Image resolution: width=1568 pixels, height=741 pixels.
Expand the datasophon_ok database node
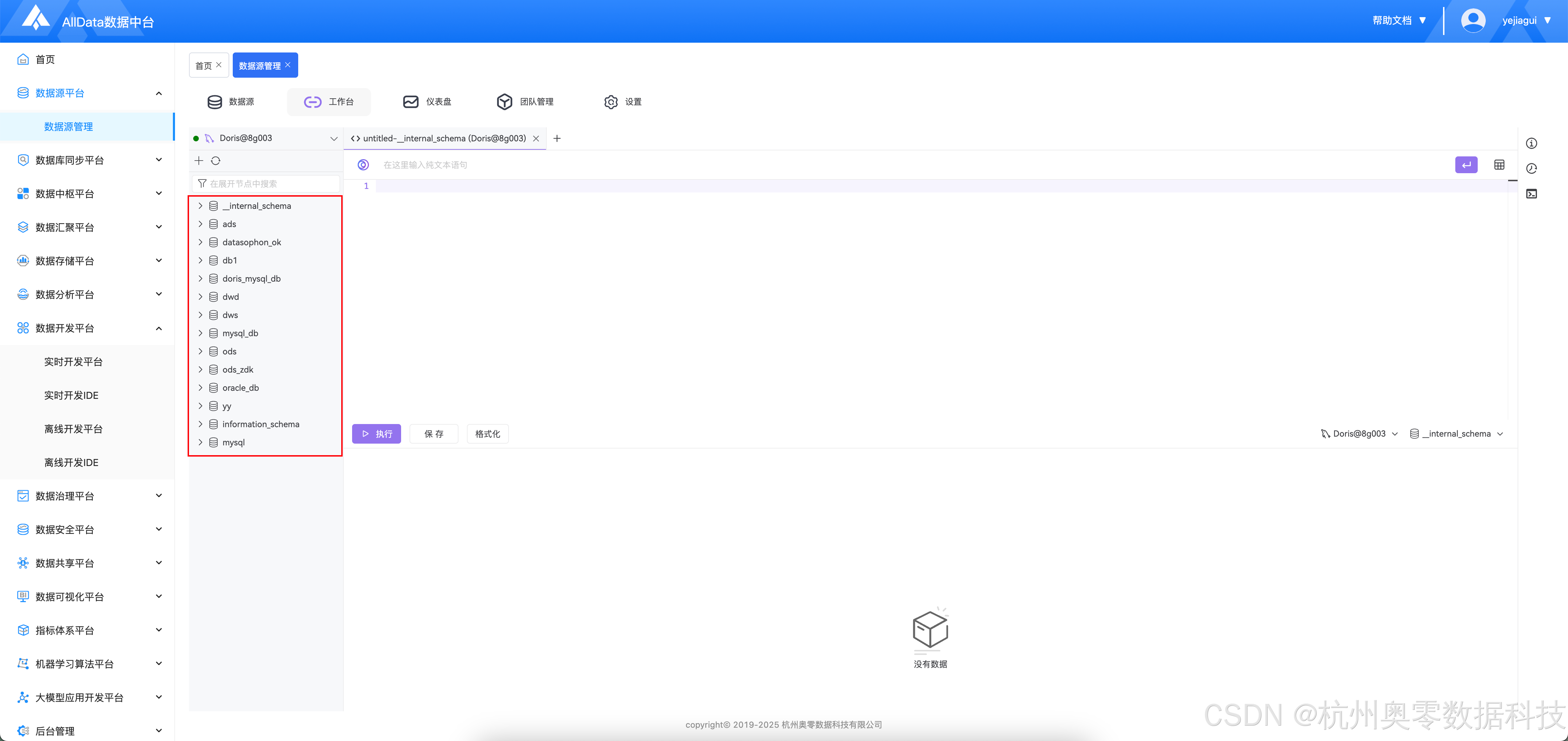200,242
